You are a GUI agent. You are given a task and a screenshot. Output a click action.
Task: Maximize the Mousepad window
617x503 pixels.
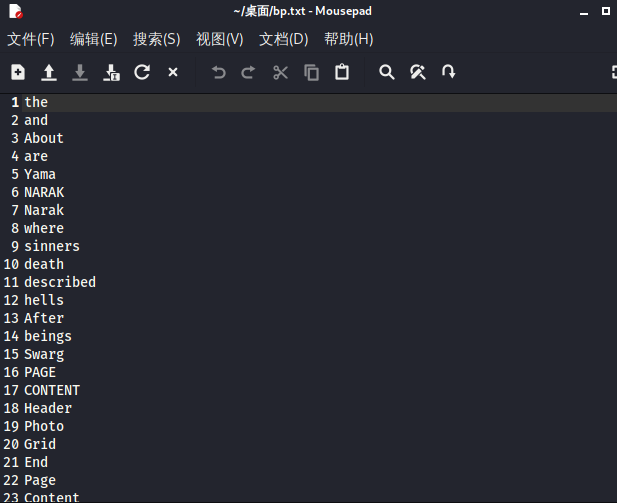point(606,11)
